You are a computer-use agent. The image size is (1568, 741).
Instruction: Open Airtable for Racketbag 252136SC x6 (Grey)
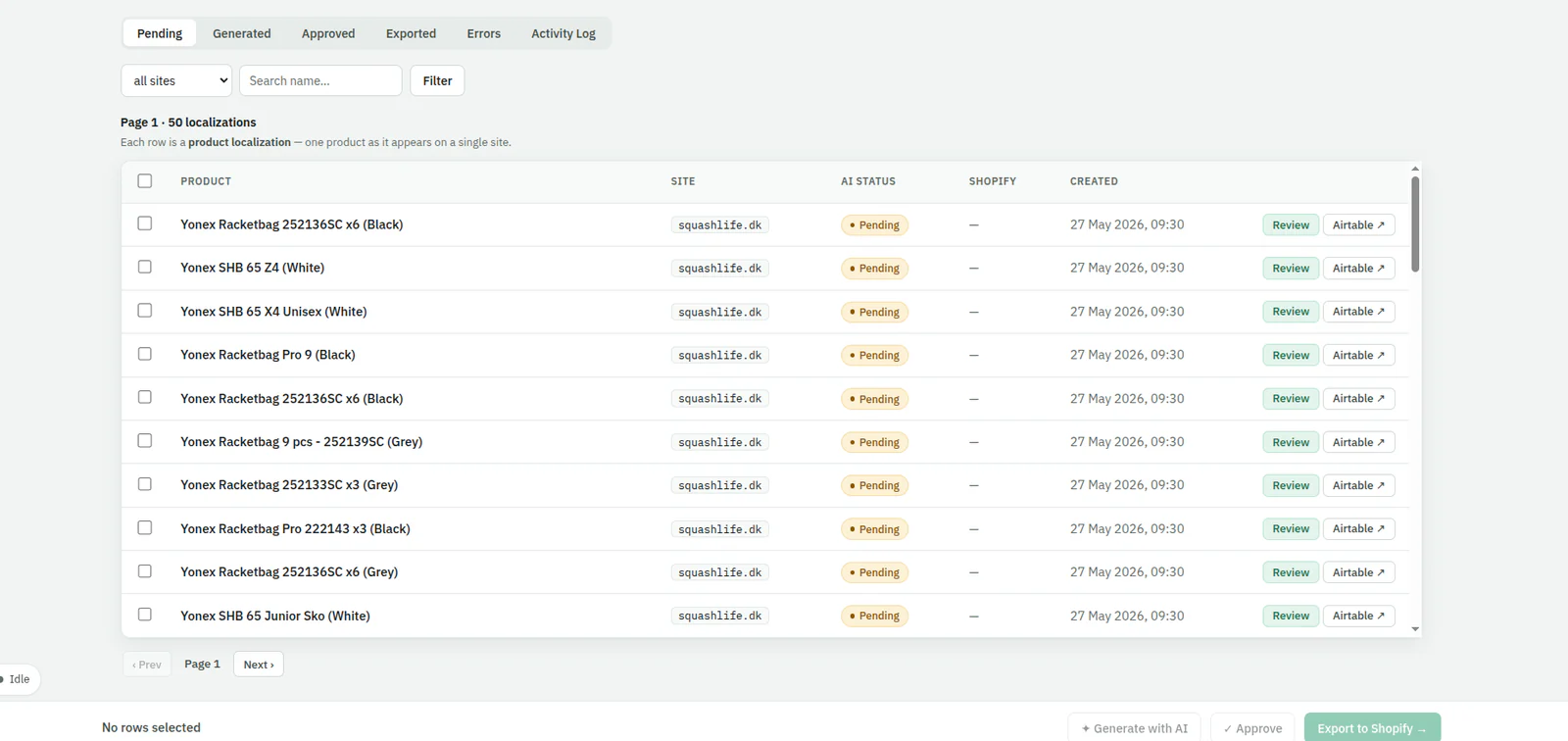[x=1358, y=572]
